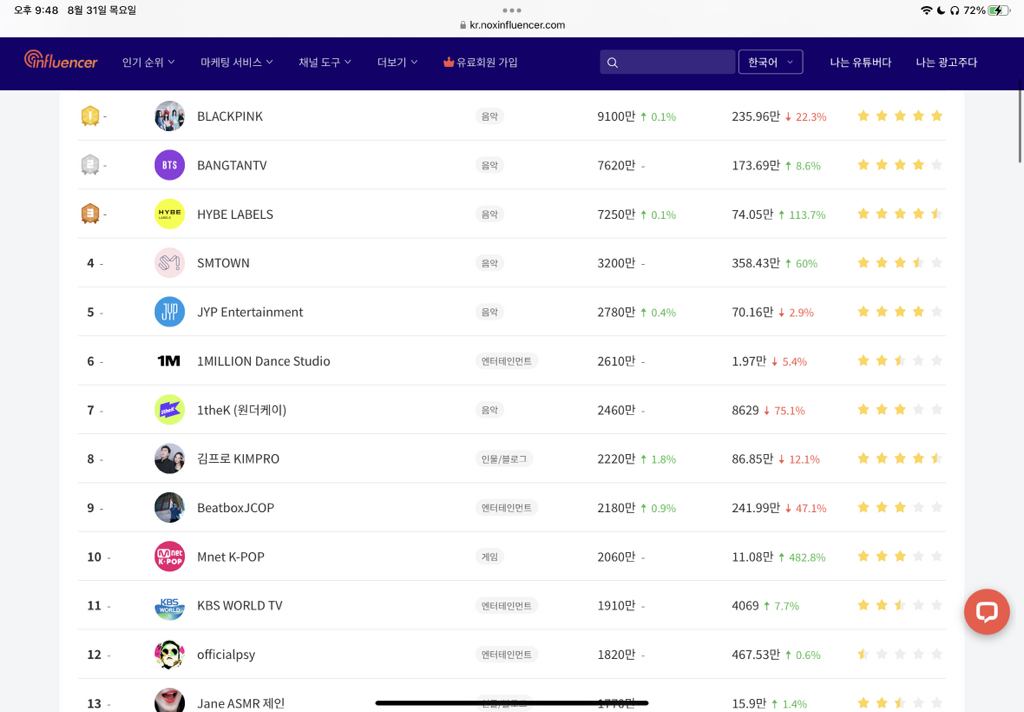Image resolution: width=1024 pixels, height=712 pixels.
Task: Click the lock icon beside the URL
Action: [463, 25]
